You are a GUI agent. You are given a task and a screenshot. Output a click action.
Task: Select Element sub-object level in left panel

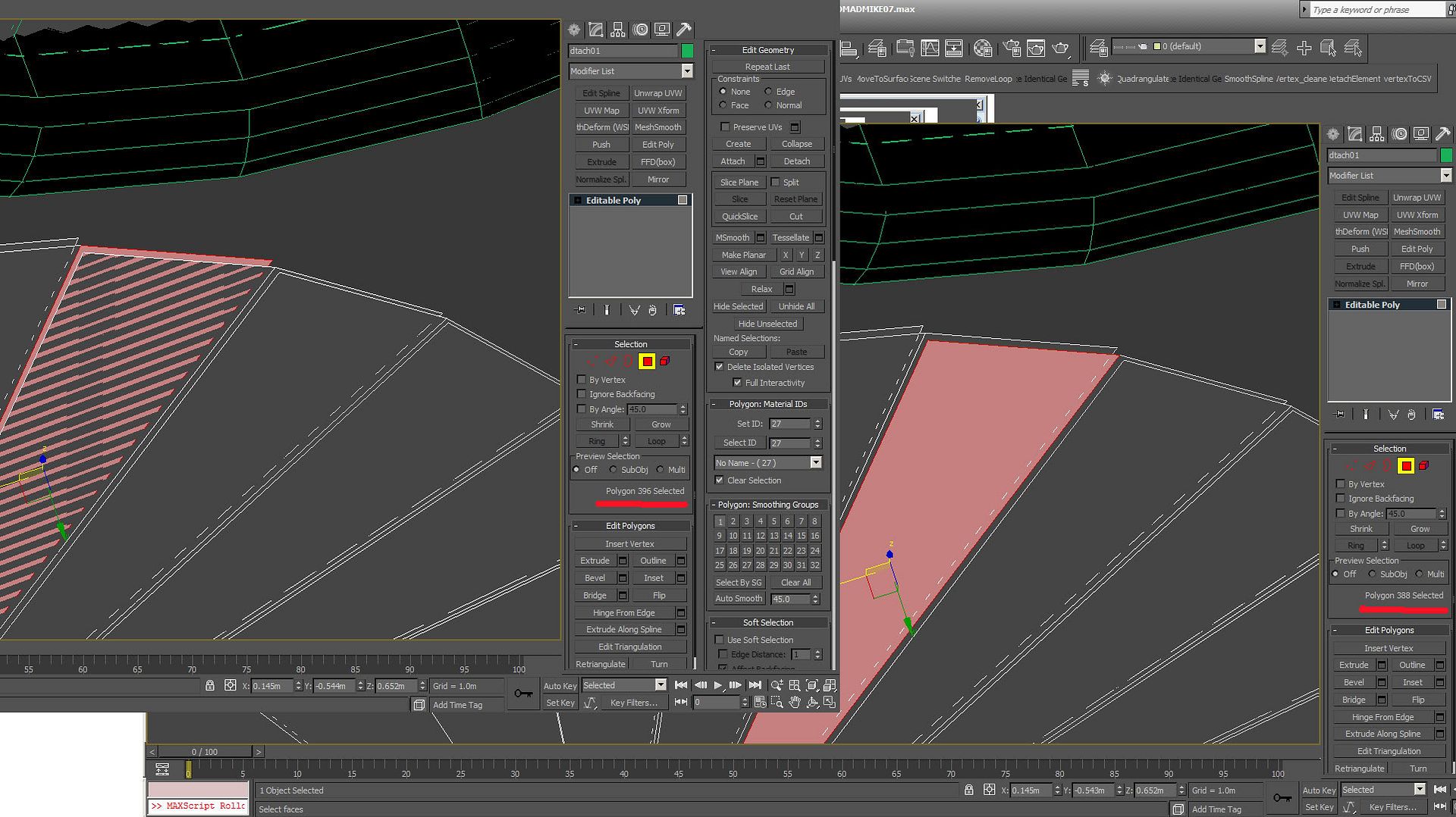pos(665,362)
